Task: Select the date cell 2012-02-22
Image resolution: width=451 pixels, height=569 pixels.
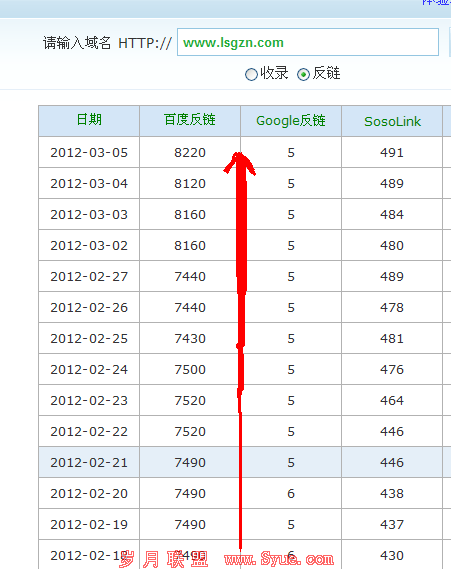Action: point(89,431)
